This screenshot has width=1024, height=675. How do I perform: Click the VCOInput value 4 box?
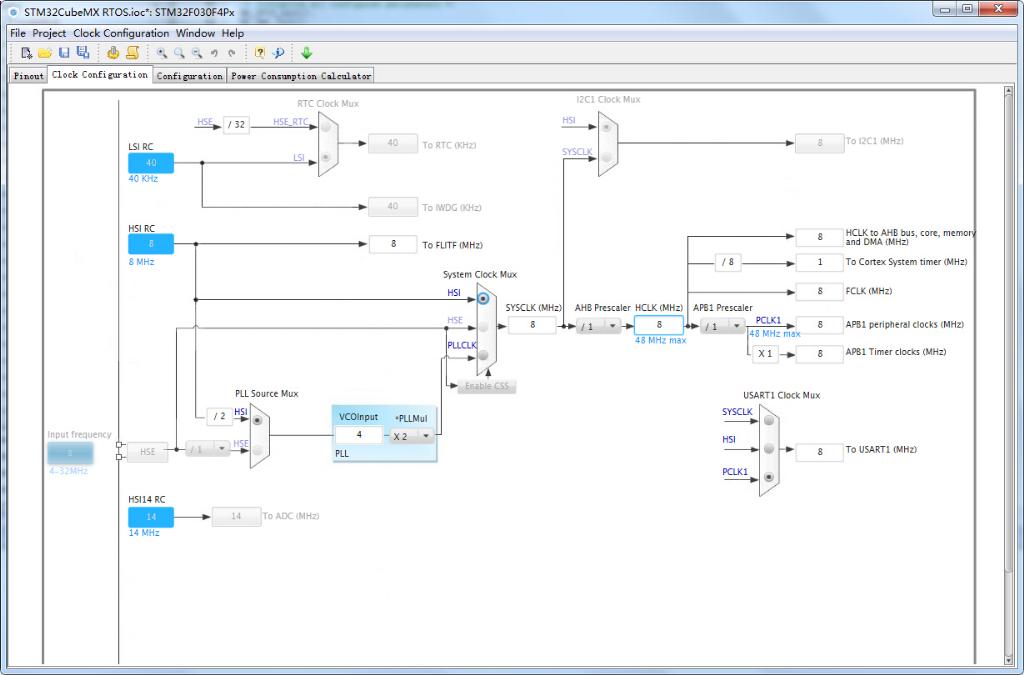[x=359, y=435]
